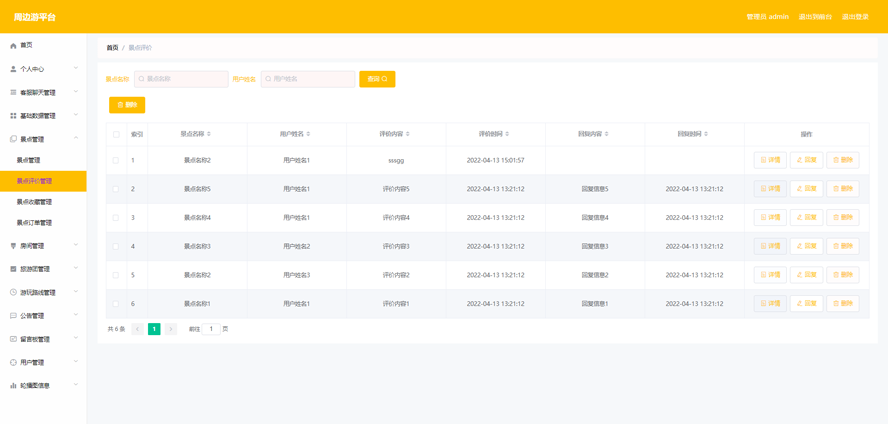Click the icon beside 留言板管理
The width and height of the screenshot is (888, 424).
13,339
